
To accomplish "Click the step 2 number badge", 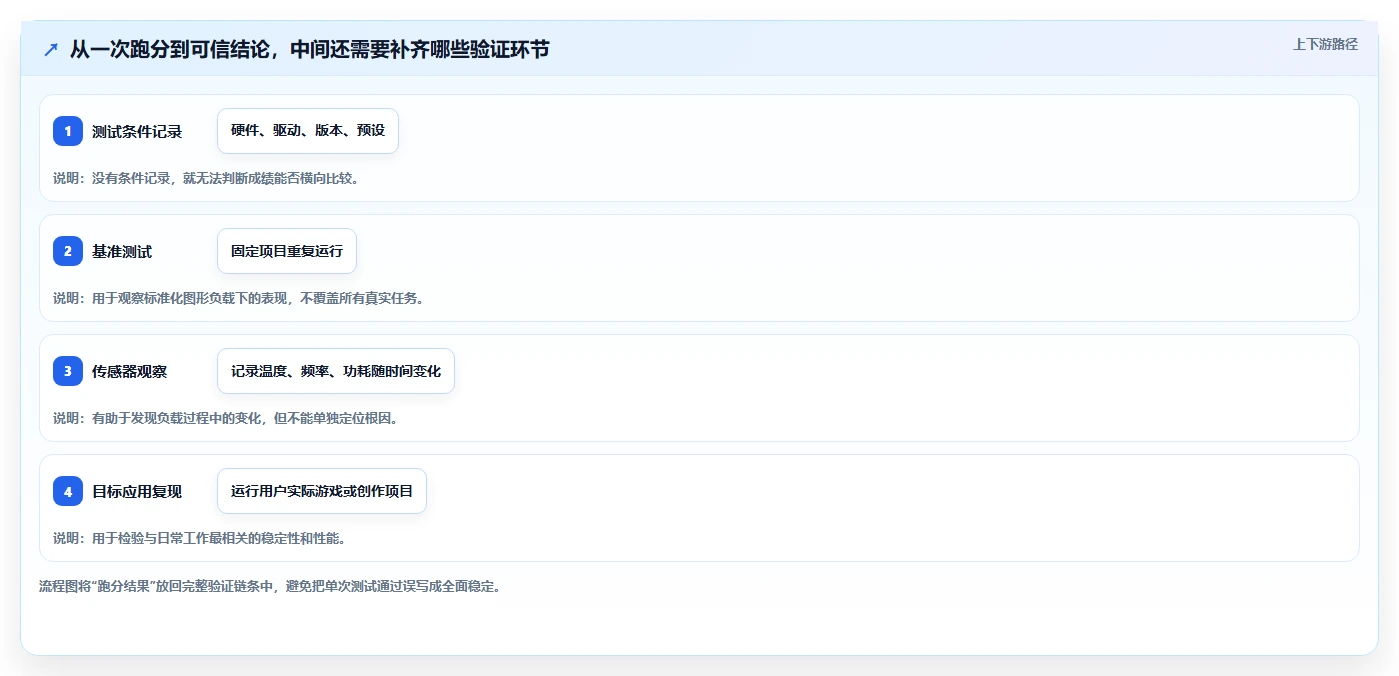I will pos(68,251).
